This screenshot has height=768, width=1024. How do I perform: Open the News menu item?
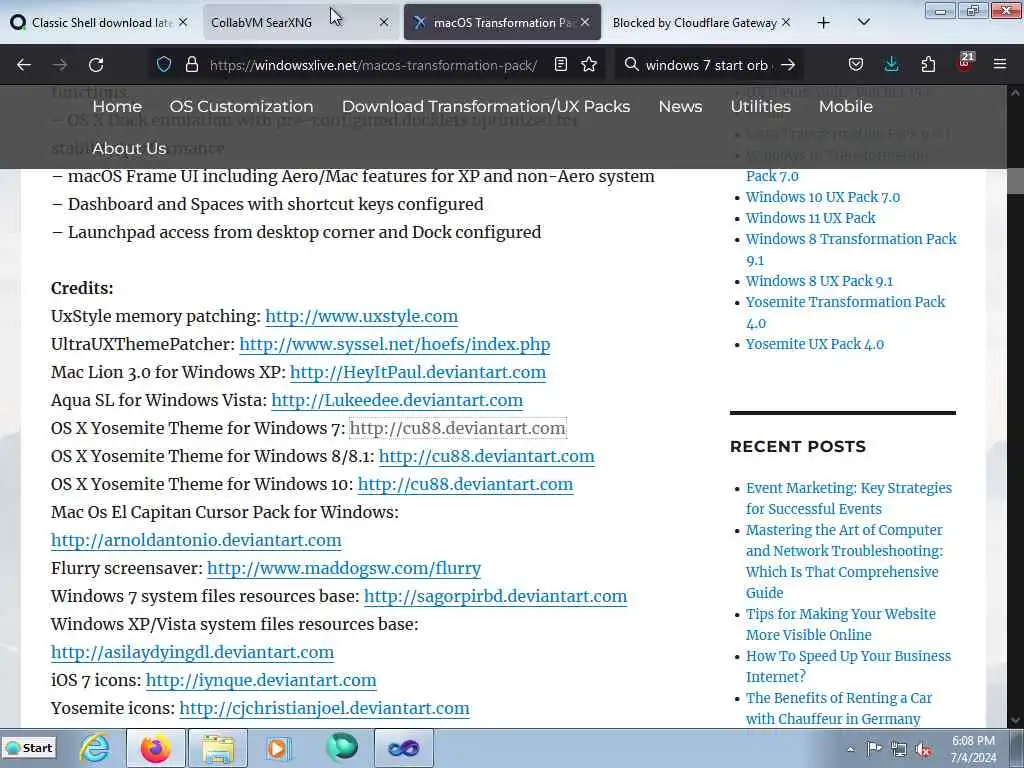[680, 106]
